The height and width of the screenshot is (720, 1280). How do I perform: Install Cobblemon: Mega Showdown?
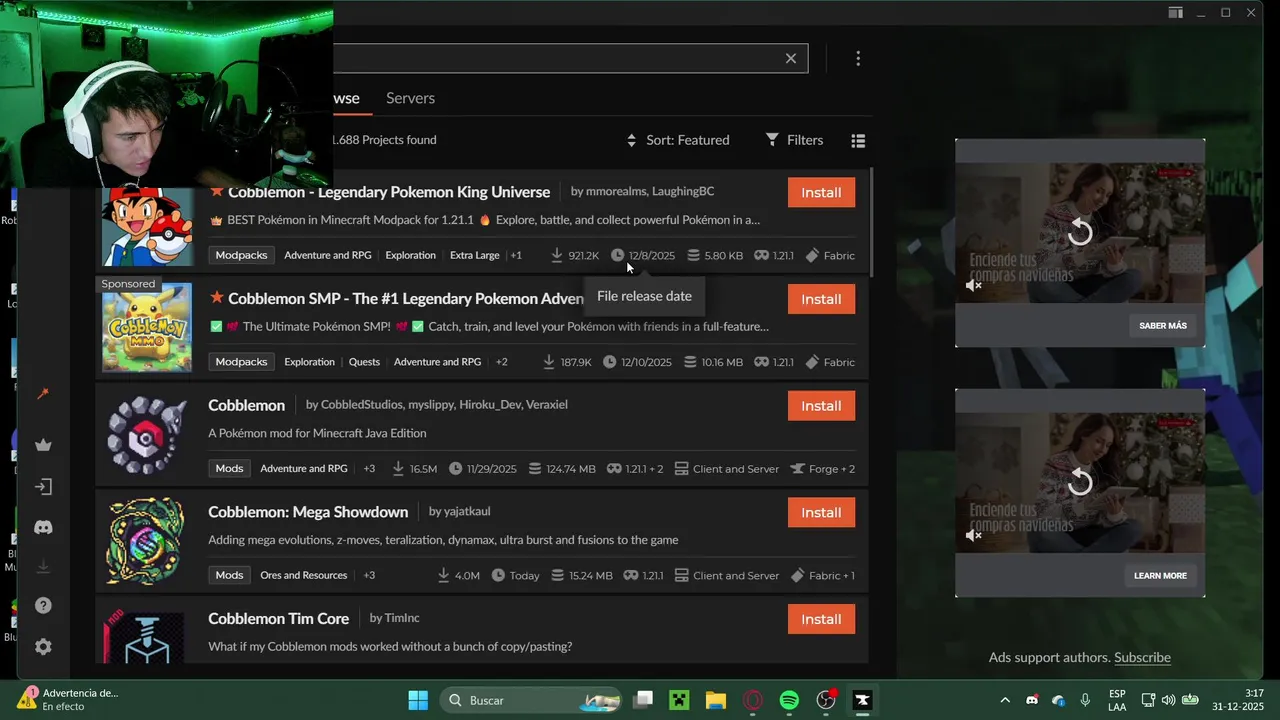point(821,512)
